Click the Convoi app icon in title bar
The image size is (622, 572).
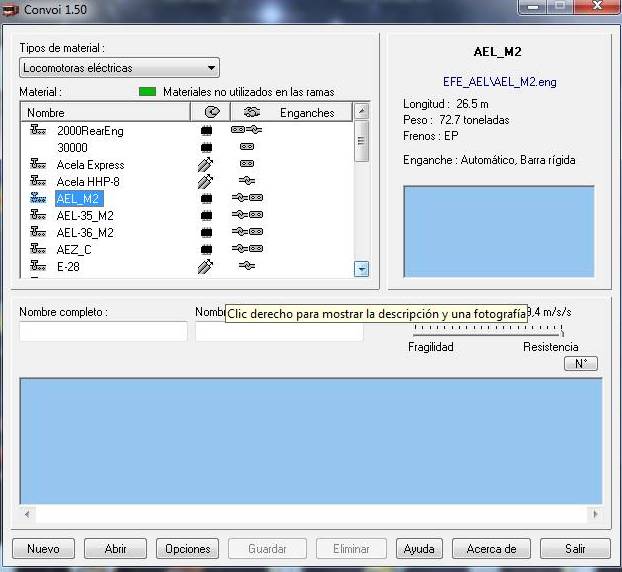[12, 10]
